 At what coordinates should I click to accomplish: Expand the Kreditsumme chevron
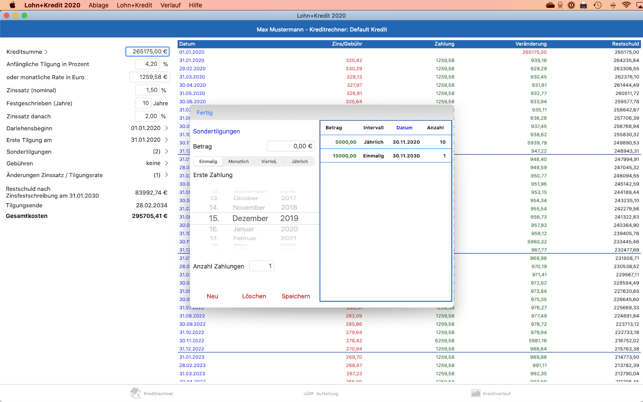click(46, 52)
